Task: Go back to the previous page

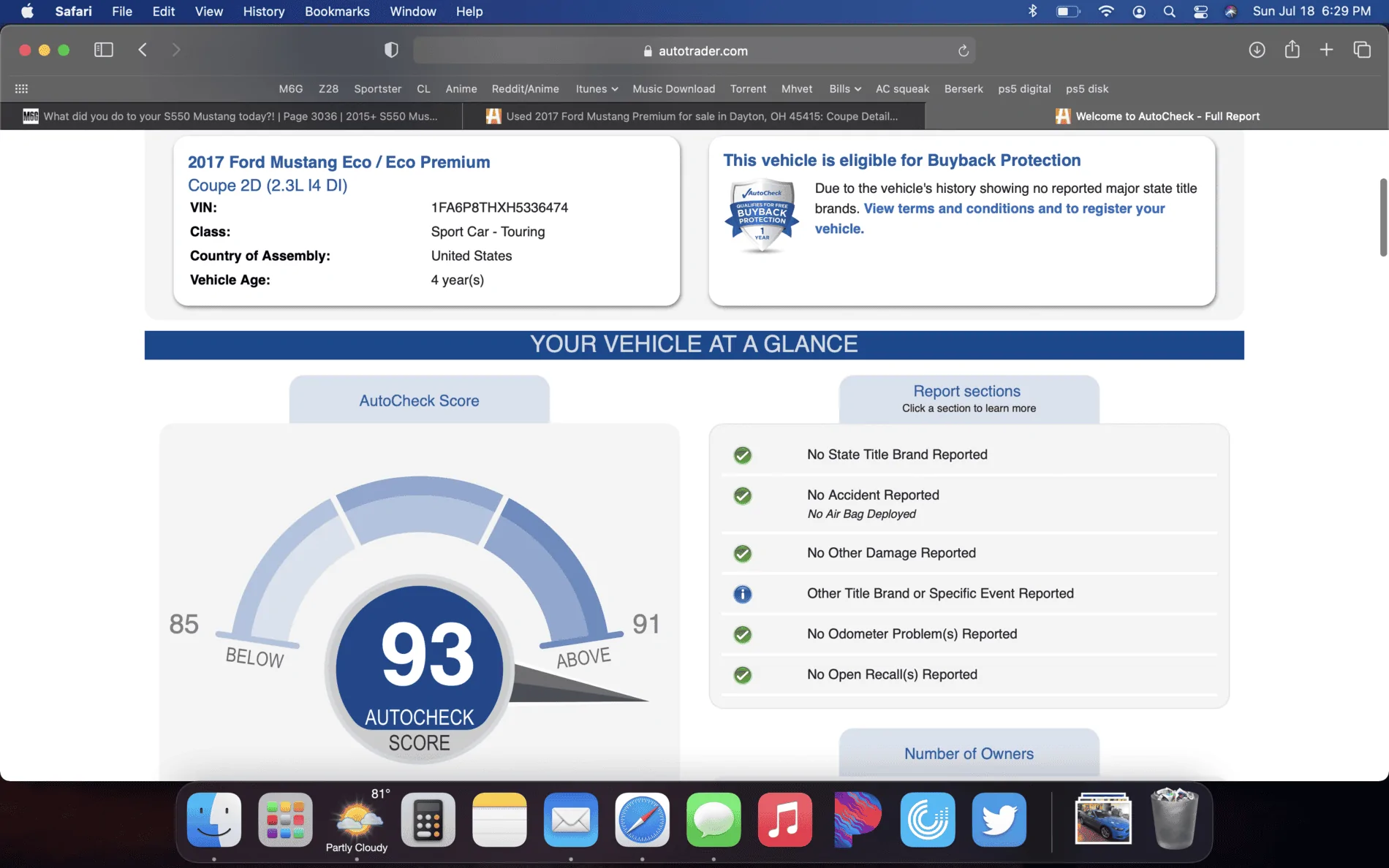Action: [143, 50]
